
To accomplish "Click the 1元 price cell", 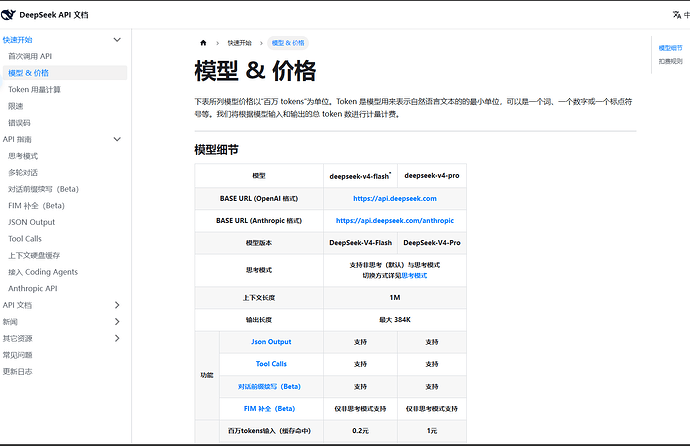I will point(432,431).
